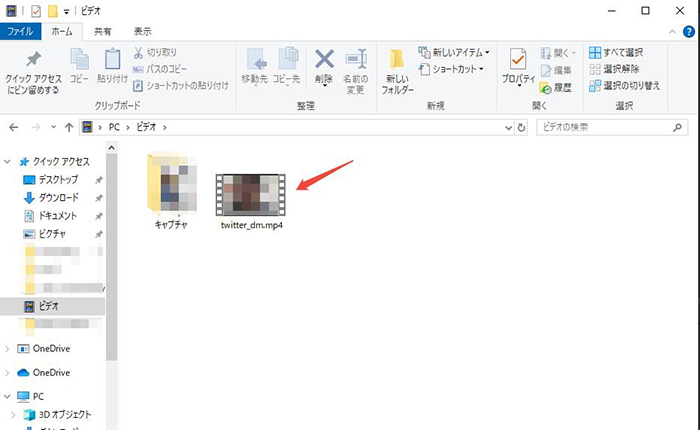Refresh the address bar location
The height and width of the screenshot is (430, 700).
pyautogui.click(x=521, y=127)
